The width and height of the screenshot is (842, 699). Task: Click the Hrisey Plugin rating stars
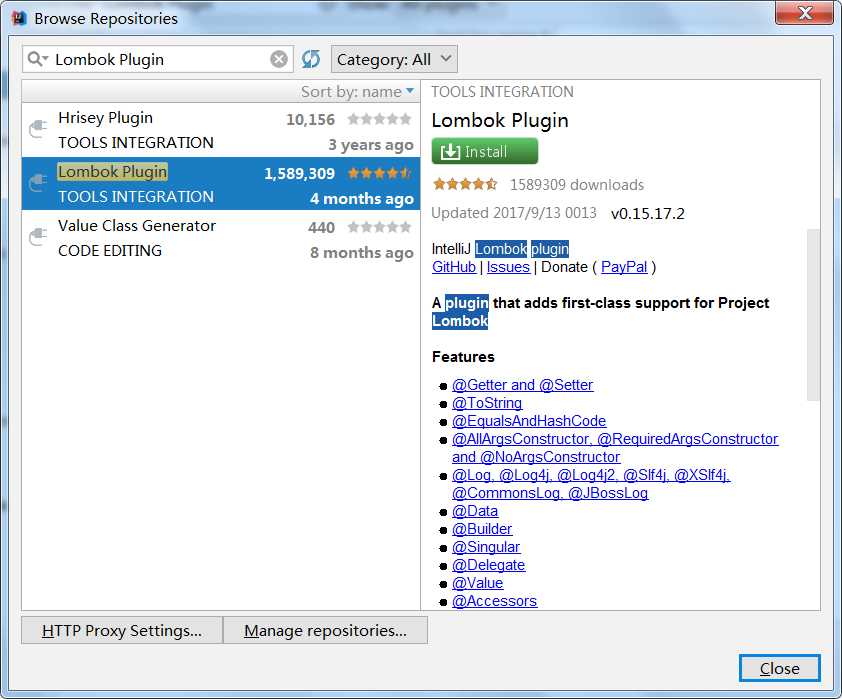coord(379,119)
